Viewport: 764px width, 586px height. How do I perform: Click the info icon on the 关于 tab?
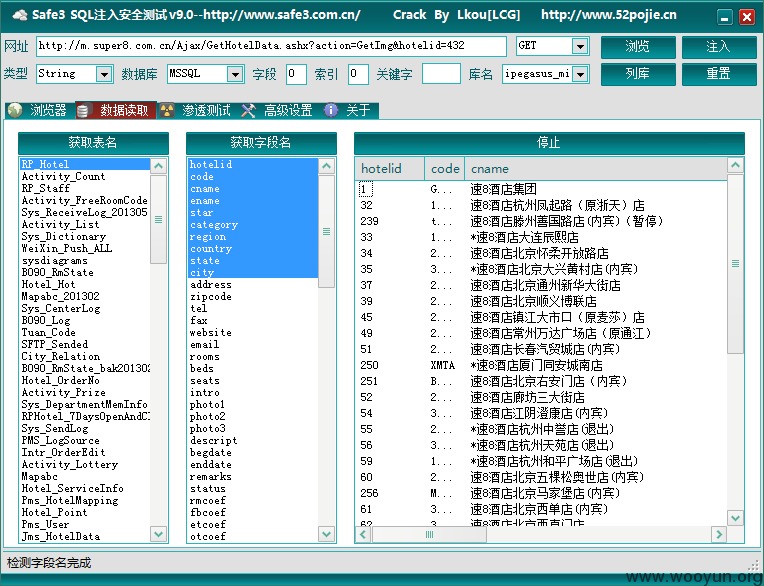(x=331, y=111)
